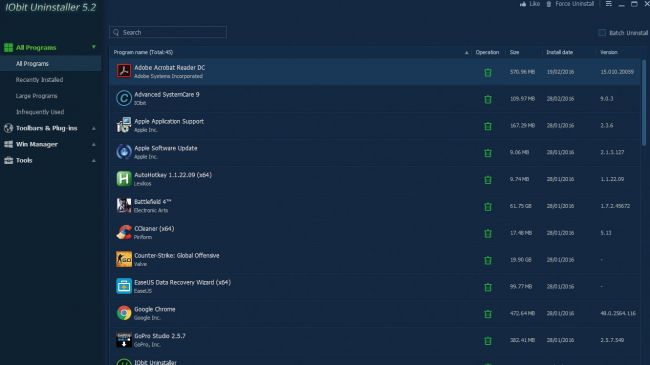Image resolution: width=650 pixels, height=365 pixels.
Task: Click the 19.90 GB size value
Action: (x=521, y=260)
